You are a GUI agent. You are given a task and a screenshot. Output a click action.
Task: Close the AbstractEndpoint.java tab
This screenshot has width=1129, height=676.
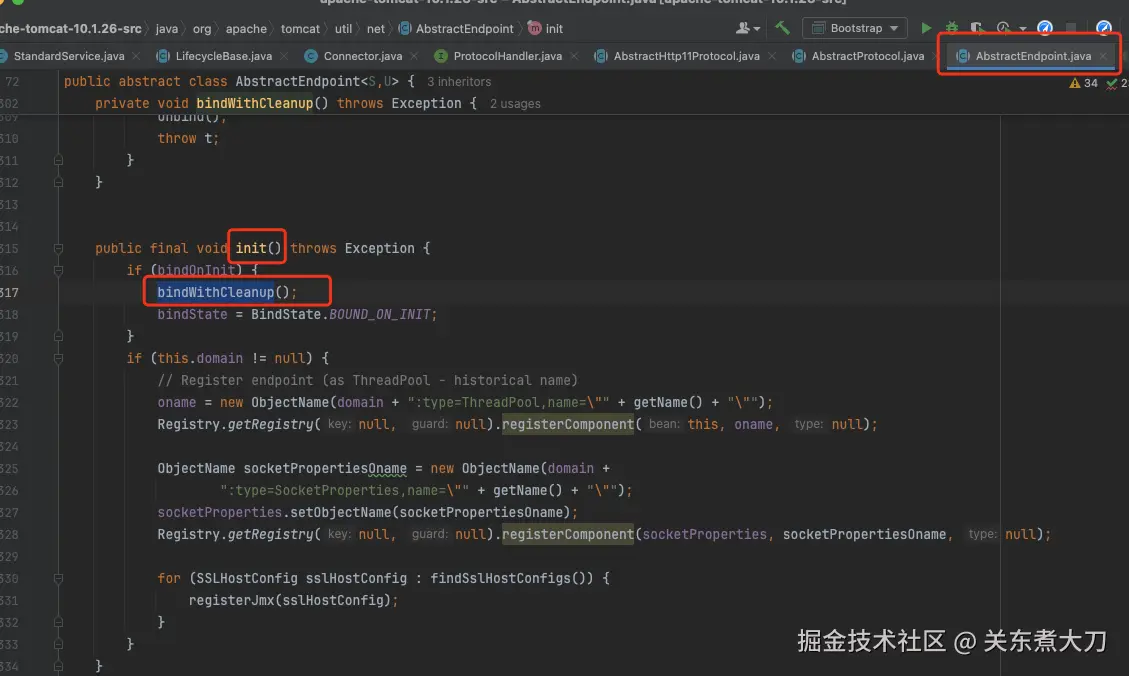point(1103,56)
